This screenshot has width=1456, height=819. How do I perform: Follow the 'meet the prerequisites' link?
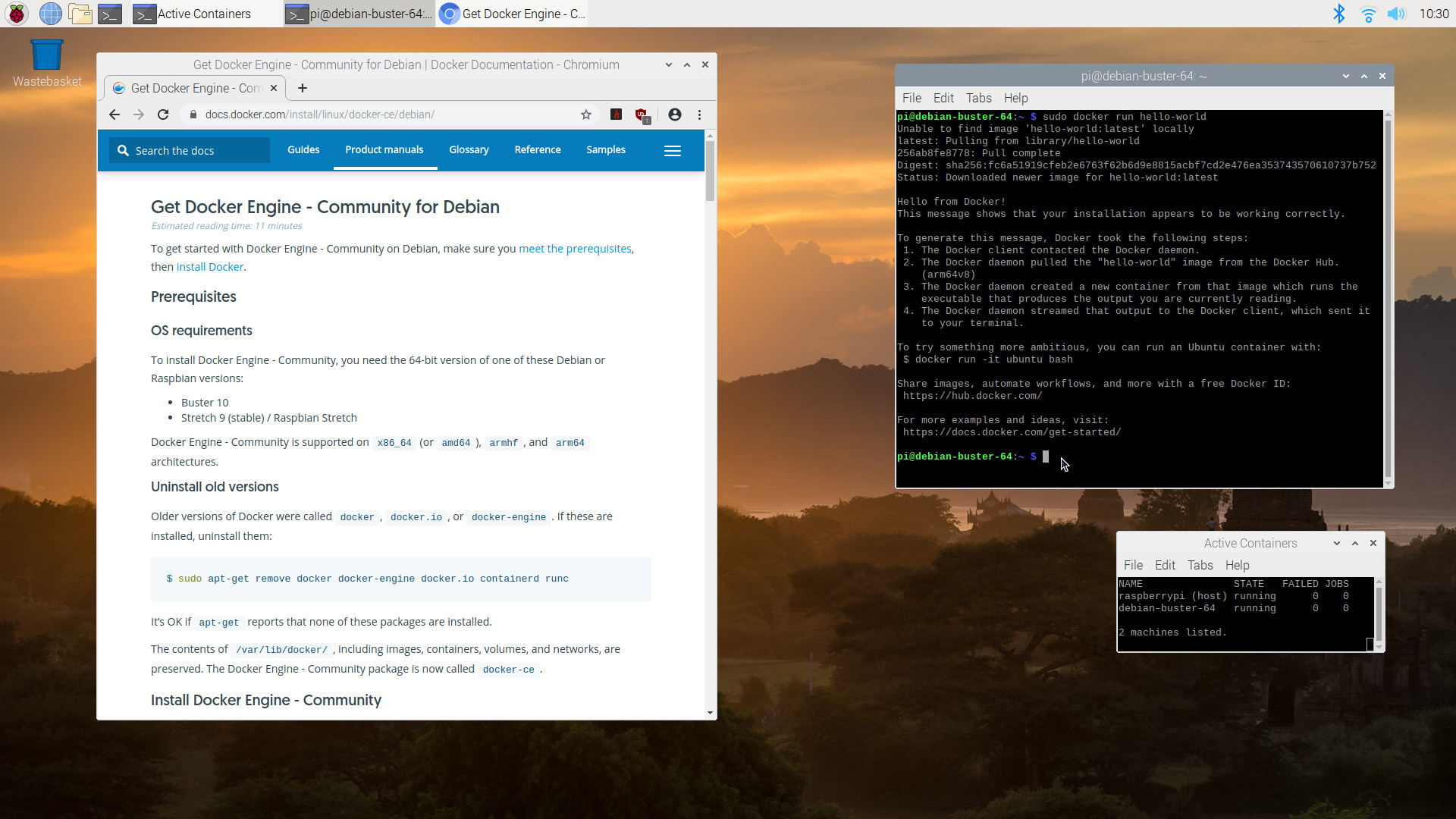pos(575,249)
